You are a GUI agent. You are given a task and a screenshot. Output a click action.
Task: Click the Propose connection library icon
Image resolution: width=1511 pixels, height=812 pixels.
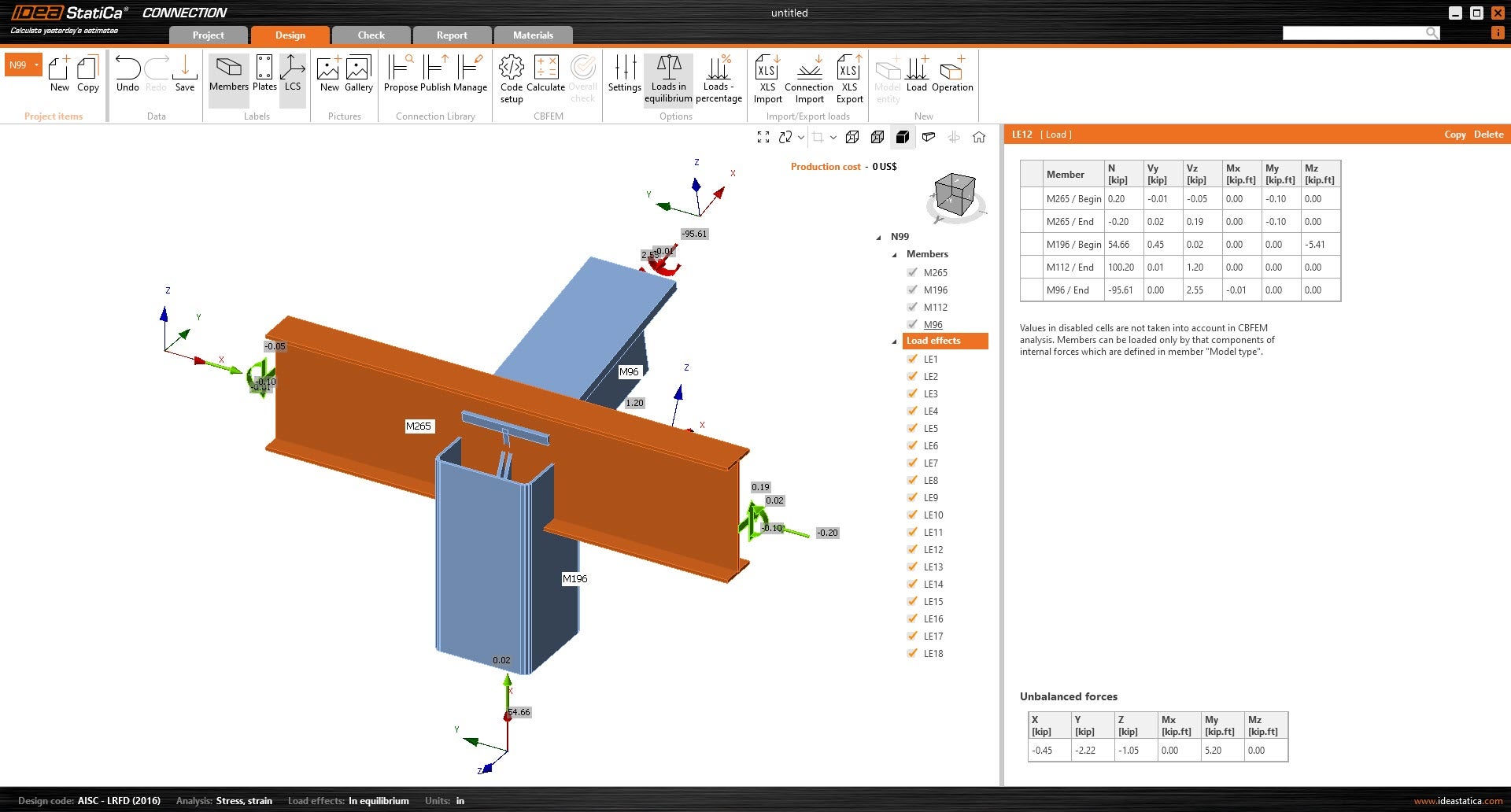tap(398, 75)
